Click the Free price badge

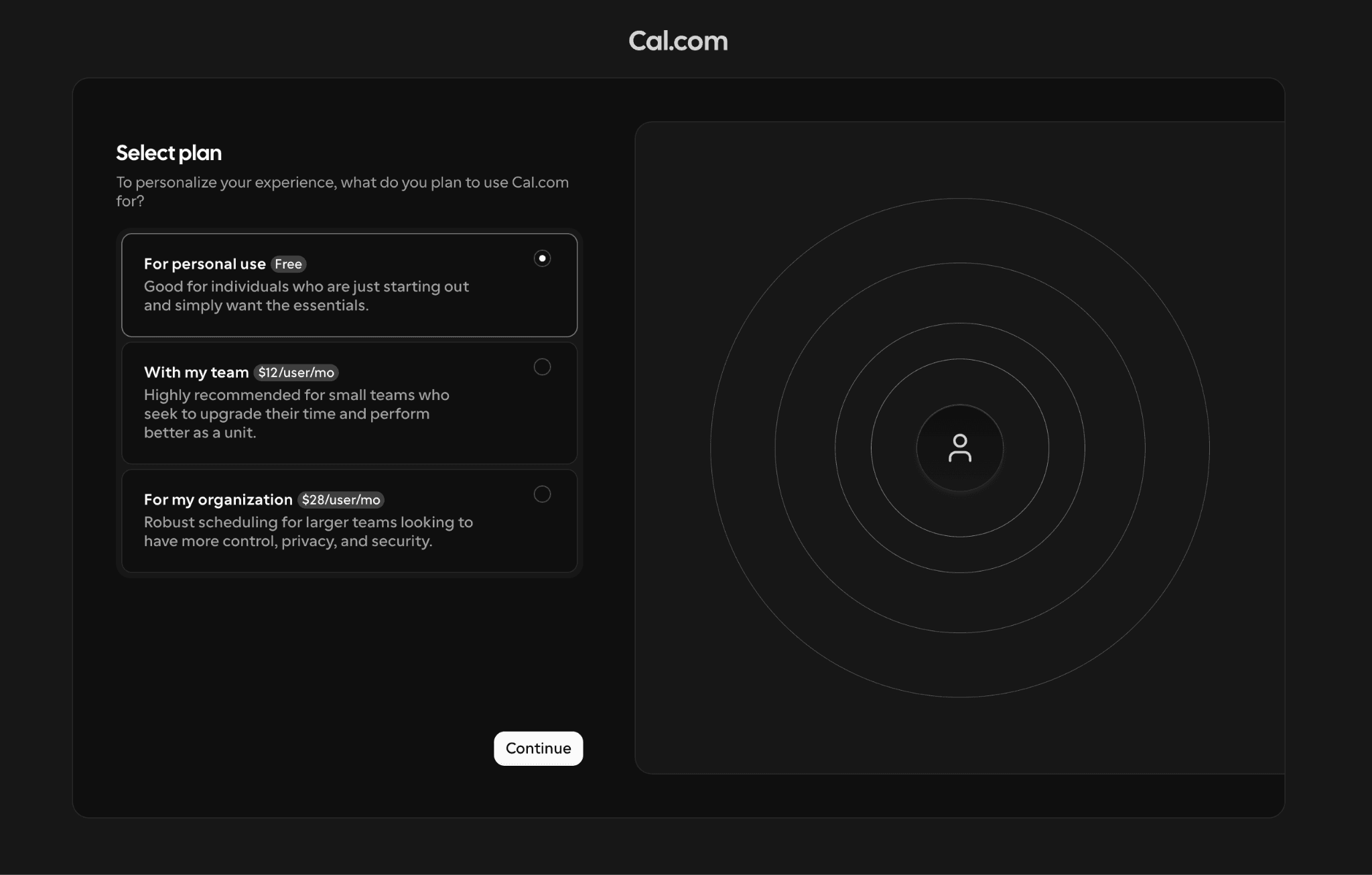pyautogui.click(x=288, y=264)
